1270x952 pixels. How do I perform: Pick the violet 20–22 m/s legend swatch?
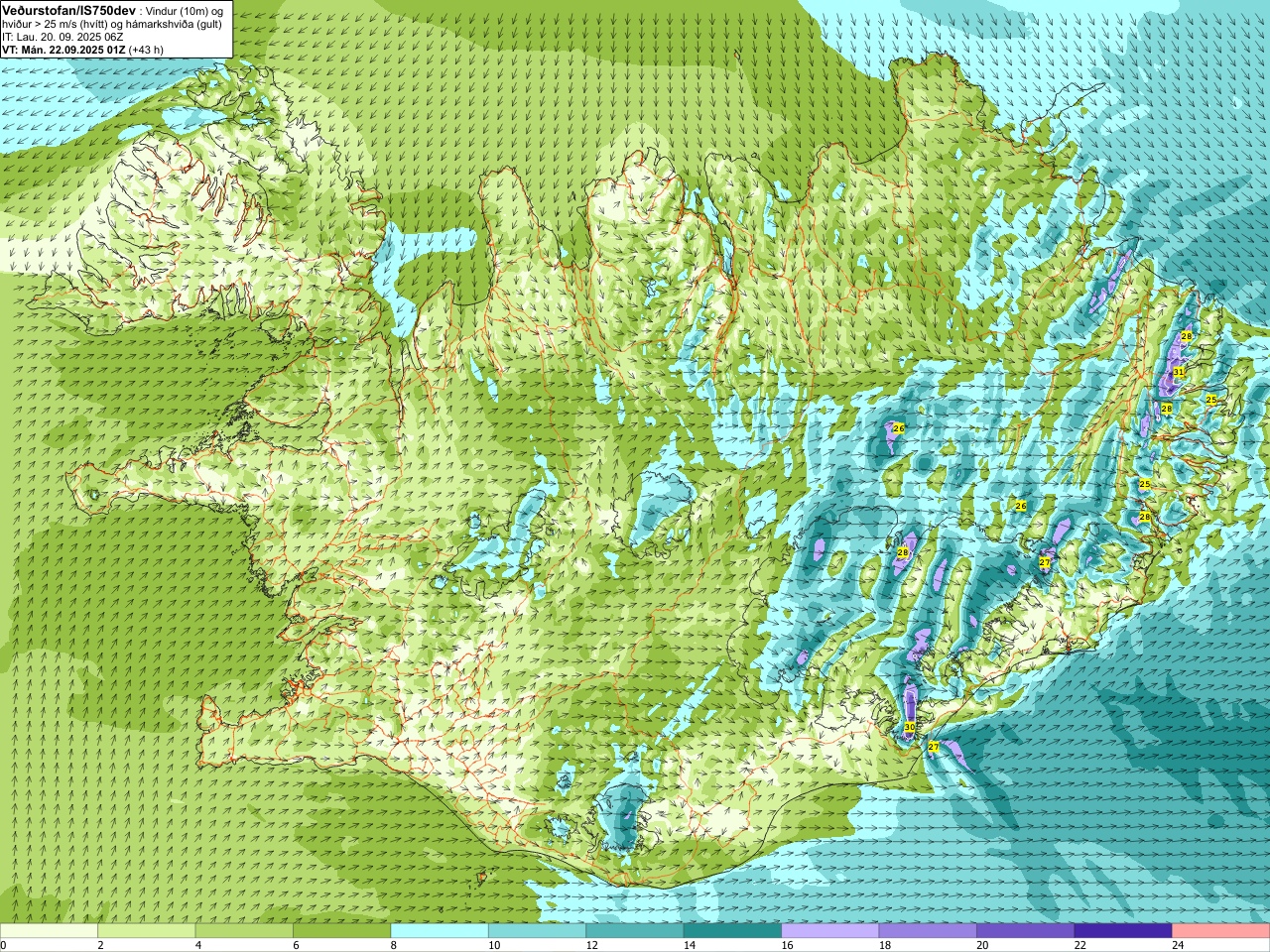click(x=1026, y=931)
